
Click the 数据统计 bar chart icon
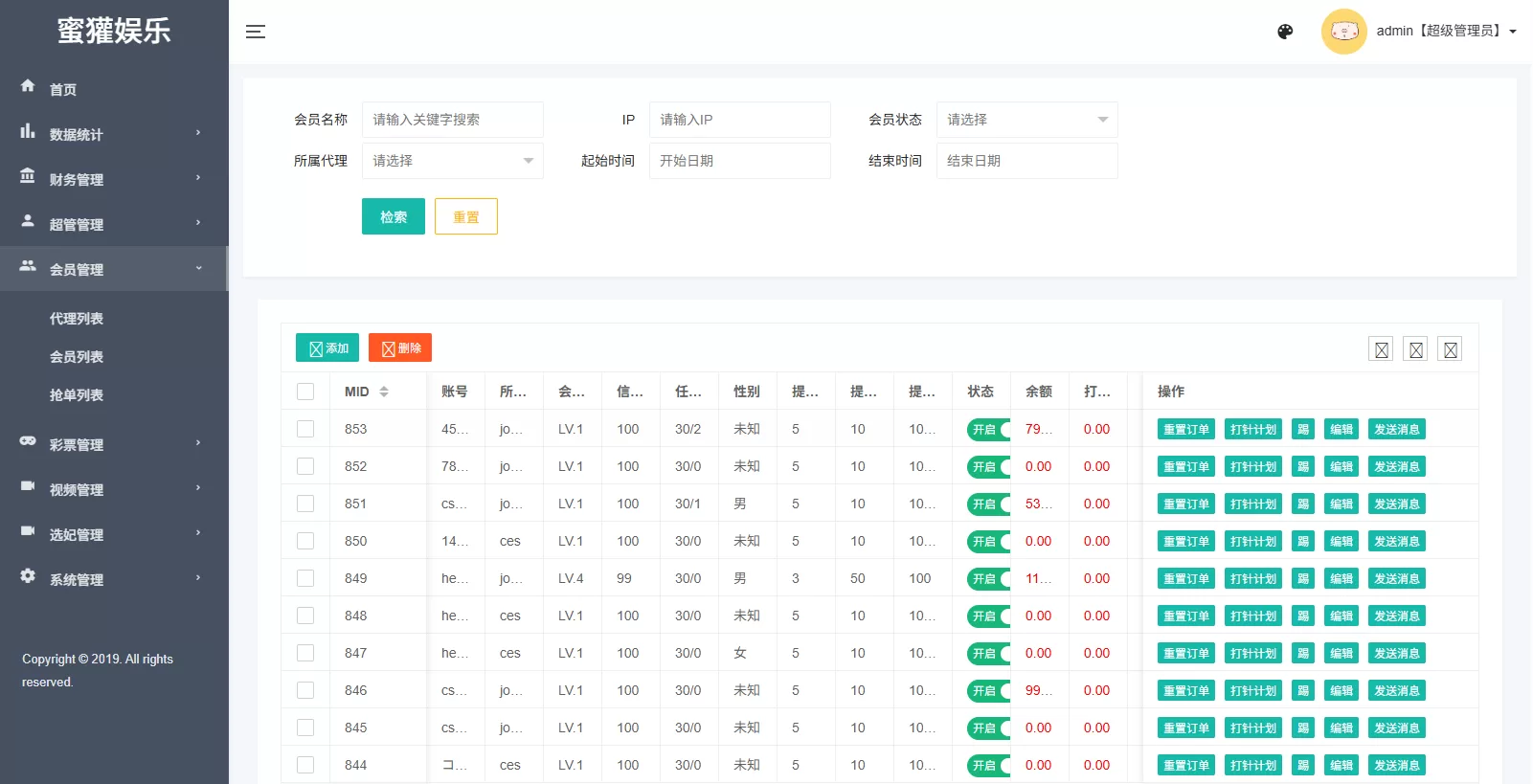tap(28, 131)
